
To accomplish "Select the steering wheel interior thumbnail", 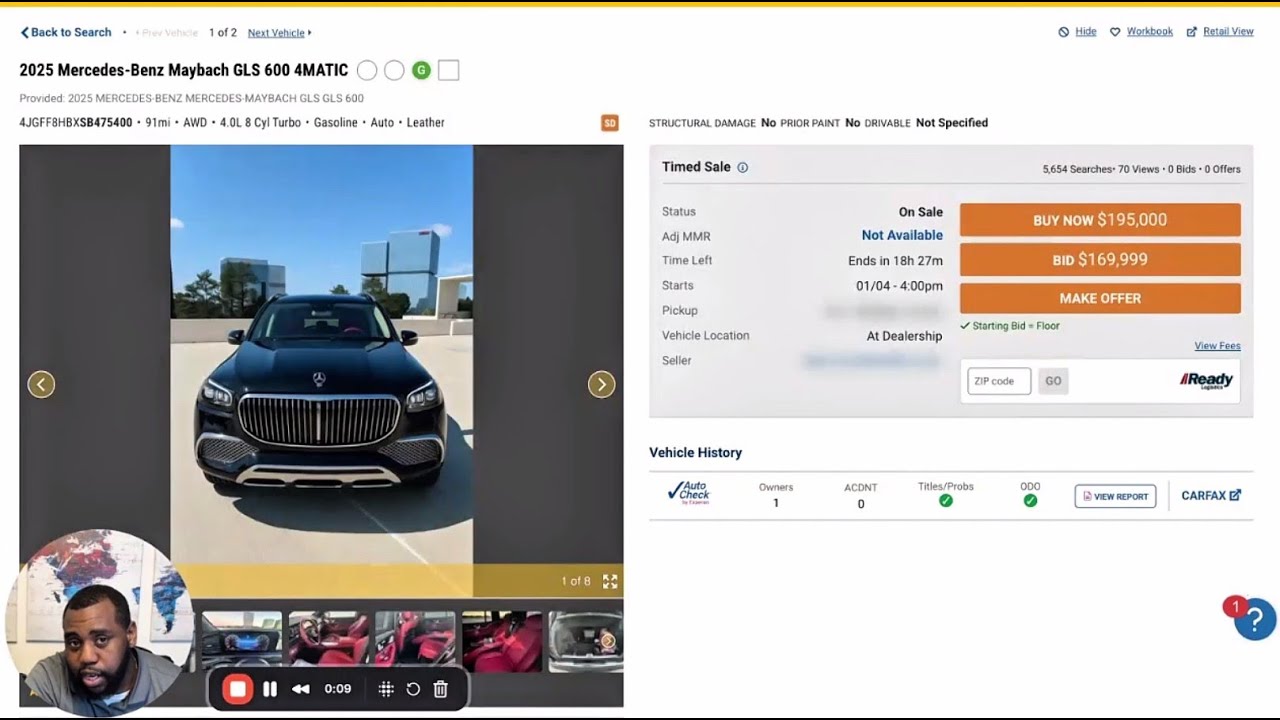I will click(x=328, y=641).
